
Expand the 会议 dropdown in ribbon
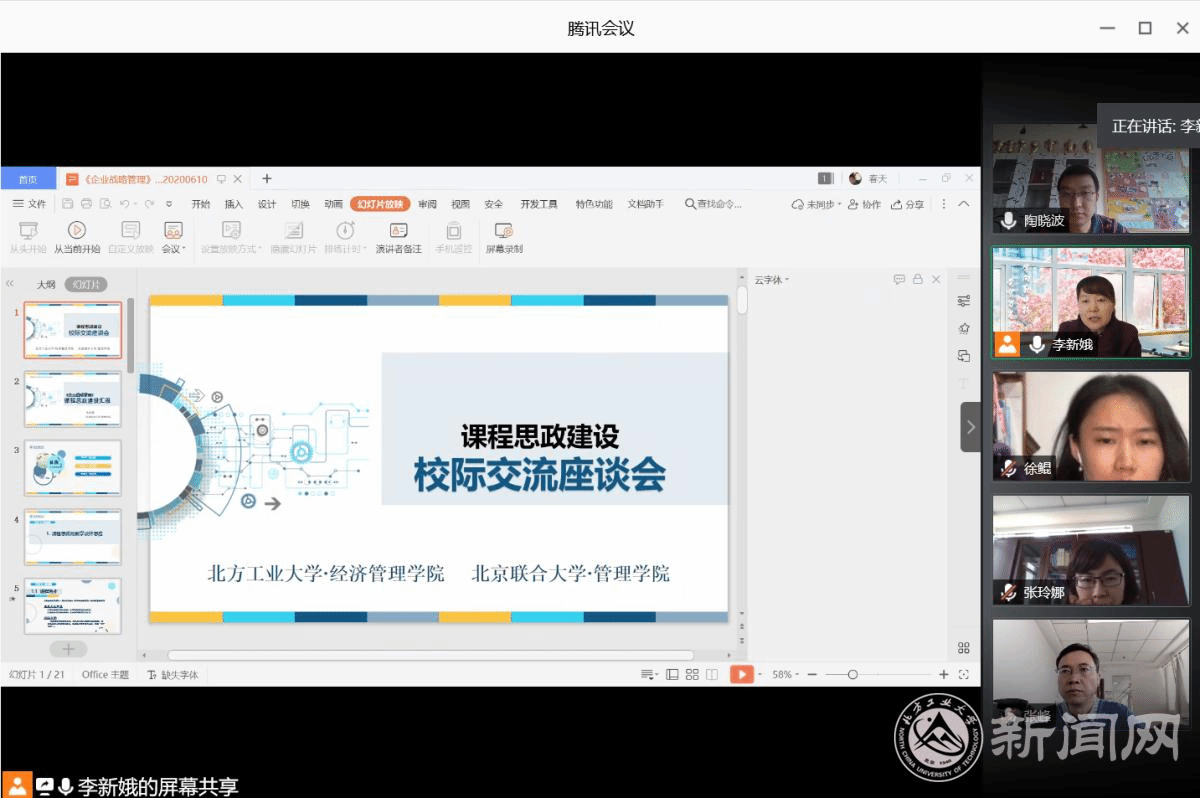coord(173,249)
